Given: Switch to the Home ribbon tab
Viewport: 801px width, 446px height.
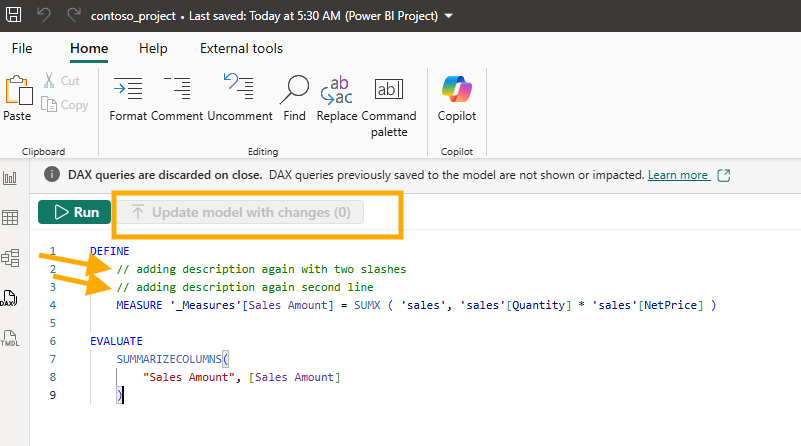Looking at the screenshot, I should click(x=89, y=48).
